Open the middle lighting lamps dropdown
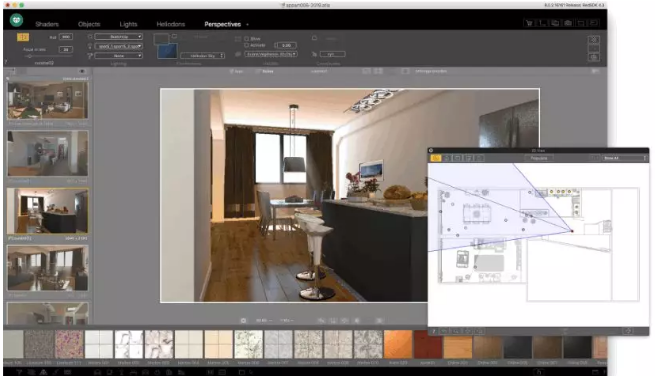655x378 pixels. [119, 46]
